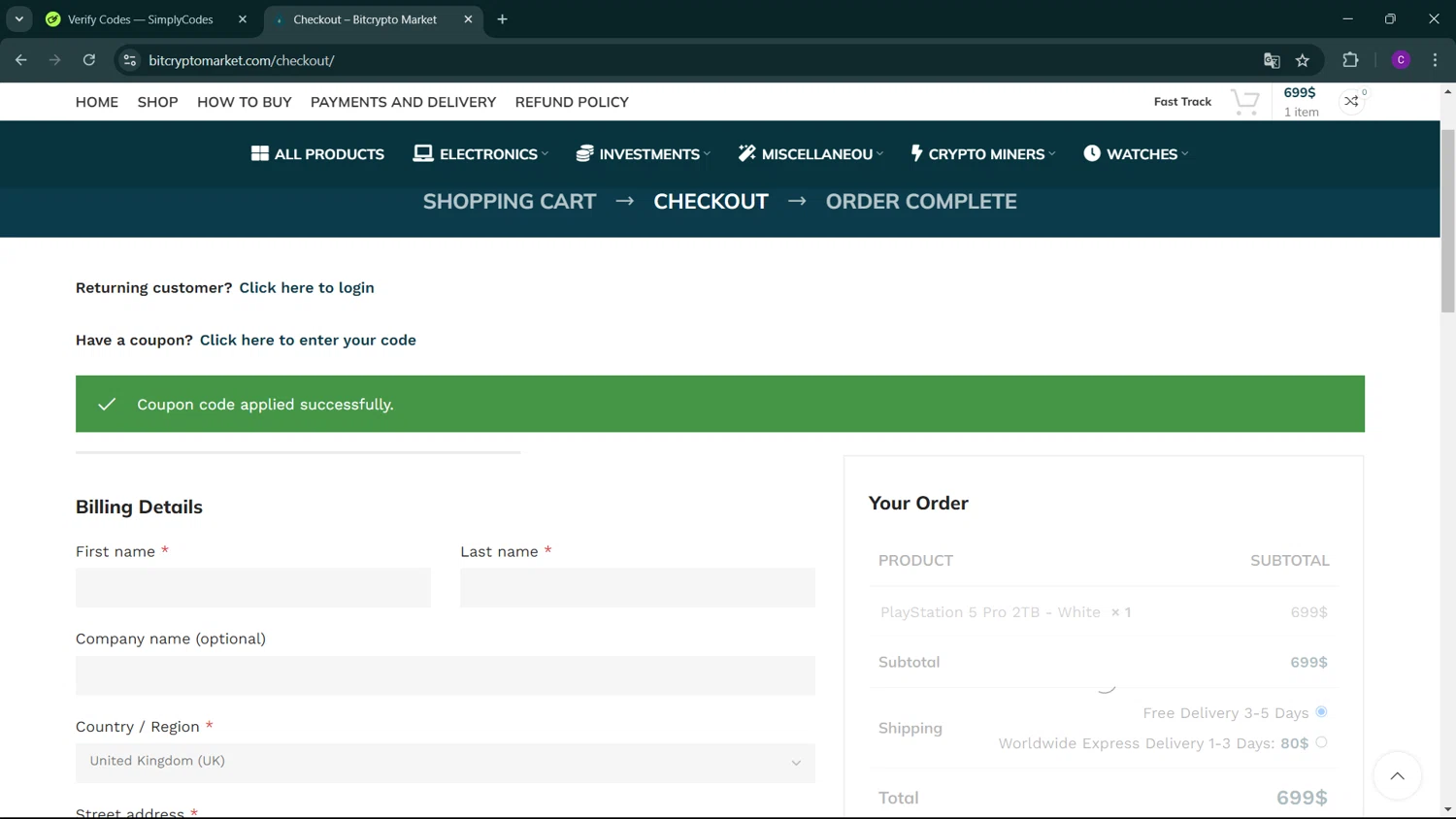Click Fast Track link

tap(1182, 102)
